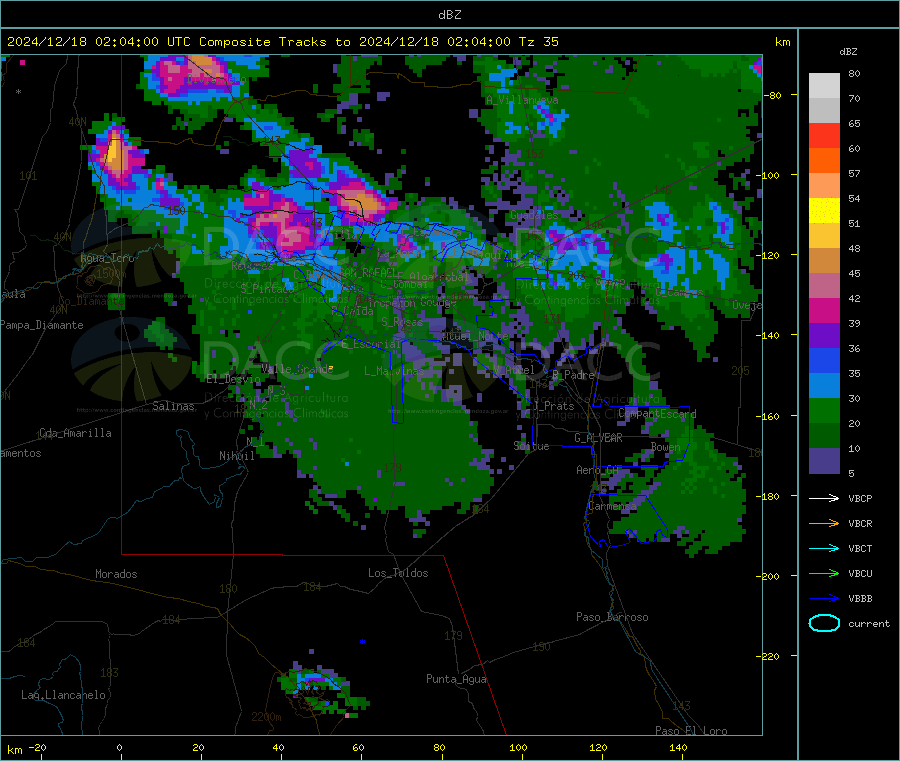Viewport: 900px width, 761px height.
Task: Click the 'VBCU' legend label
Action: click(860, 573)
